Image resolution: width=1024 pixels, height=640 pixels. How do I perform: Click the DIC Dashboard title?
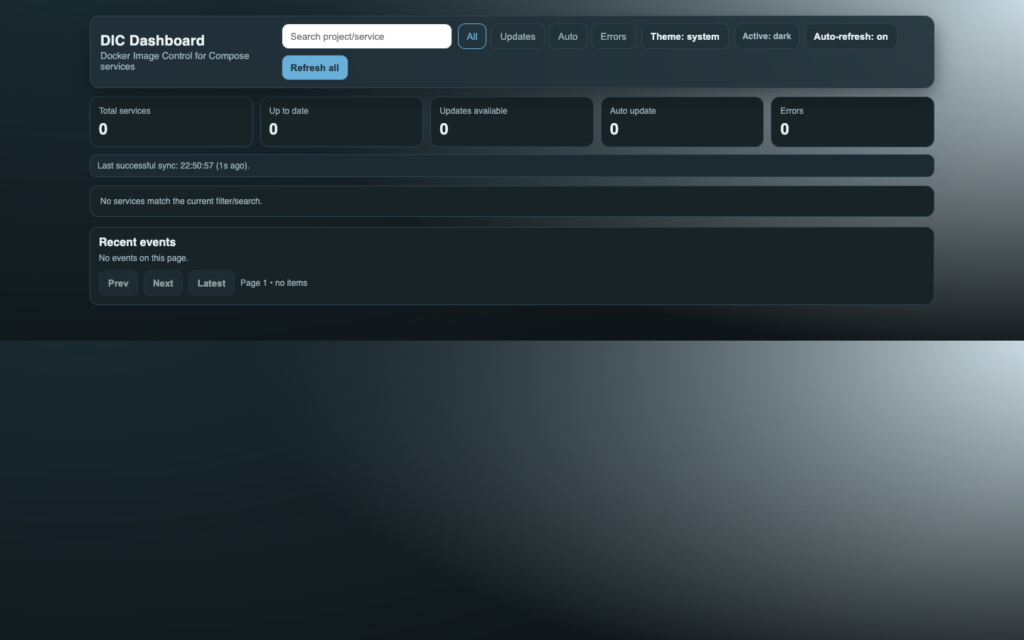151,40
